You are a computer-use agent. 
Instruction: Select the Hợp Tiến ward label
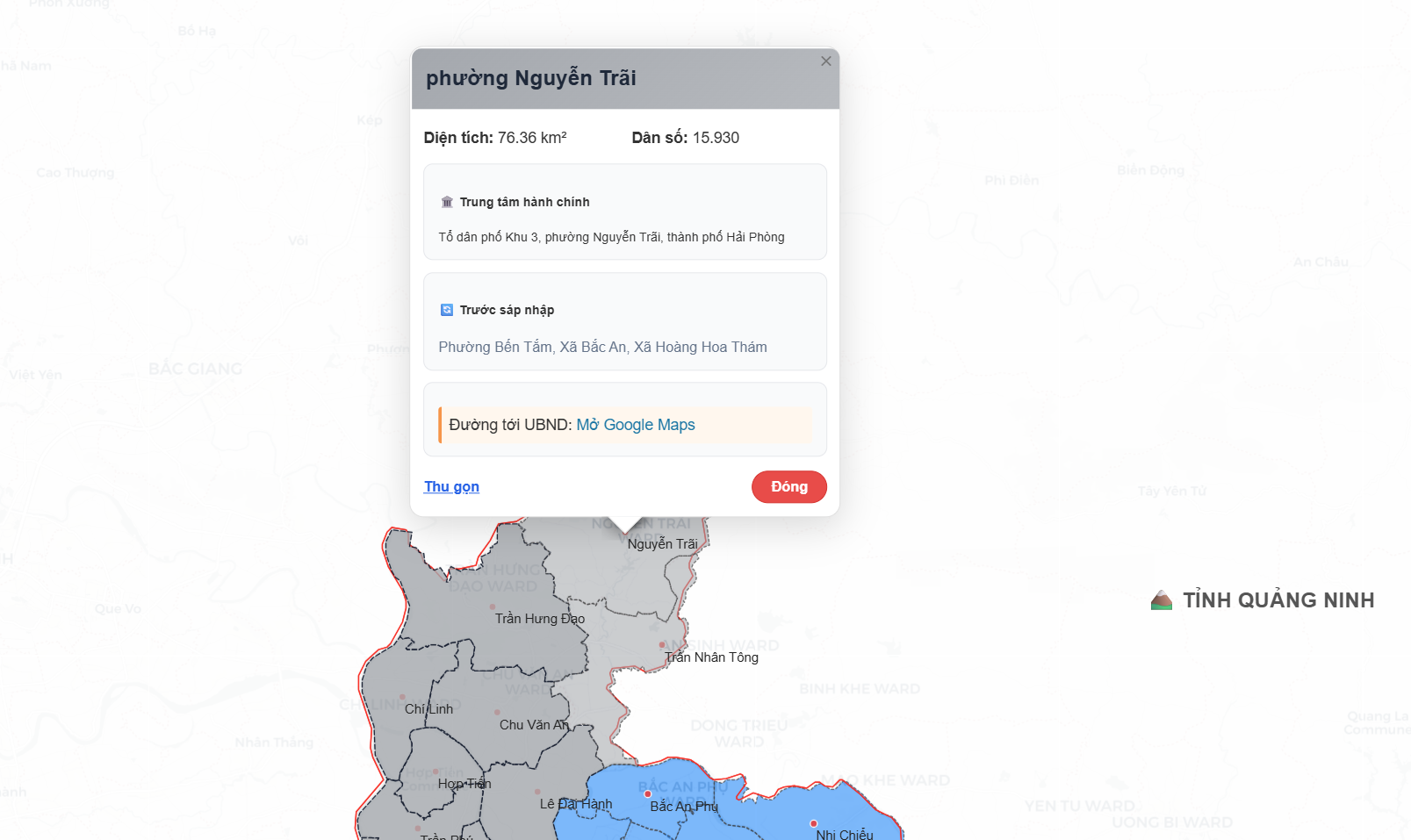pyautogui.click(x=464, y=784)
